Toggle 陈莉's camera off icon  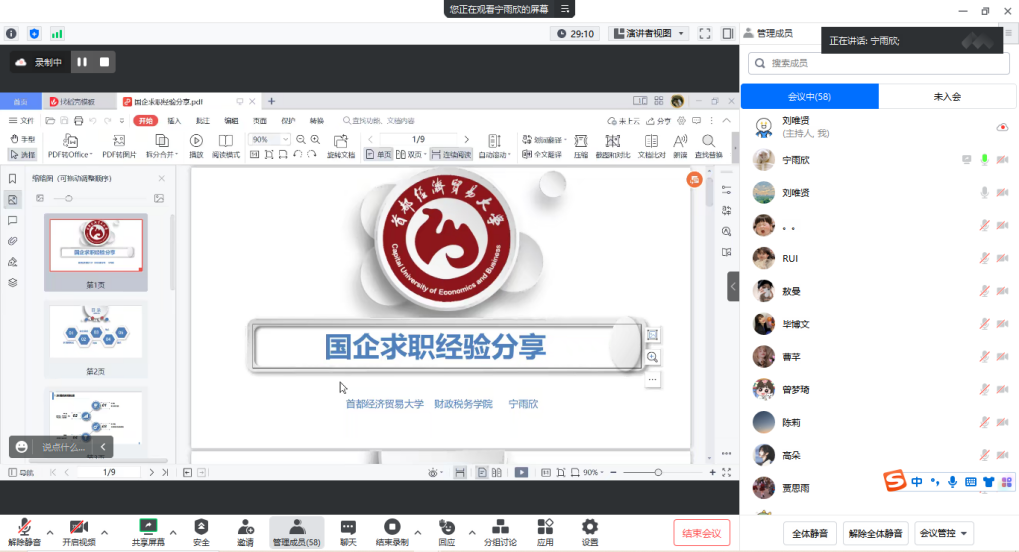tap(1003, 422)
